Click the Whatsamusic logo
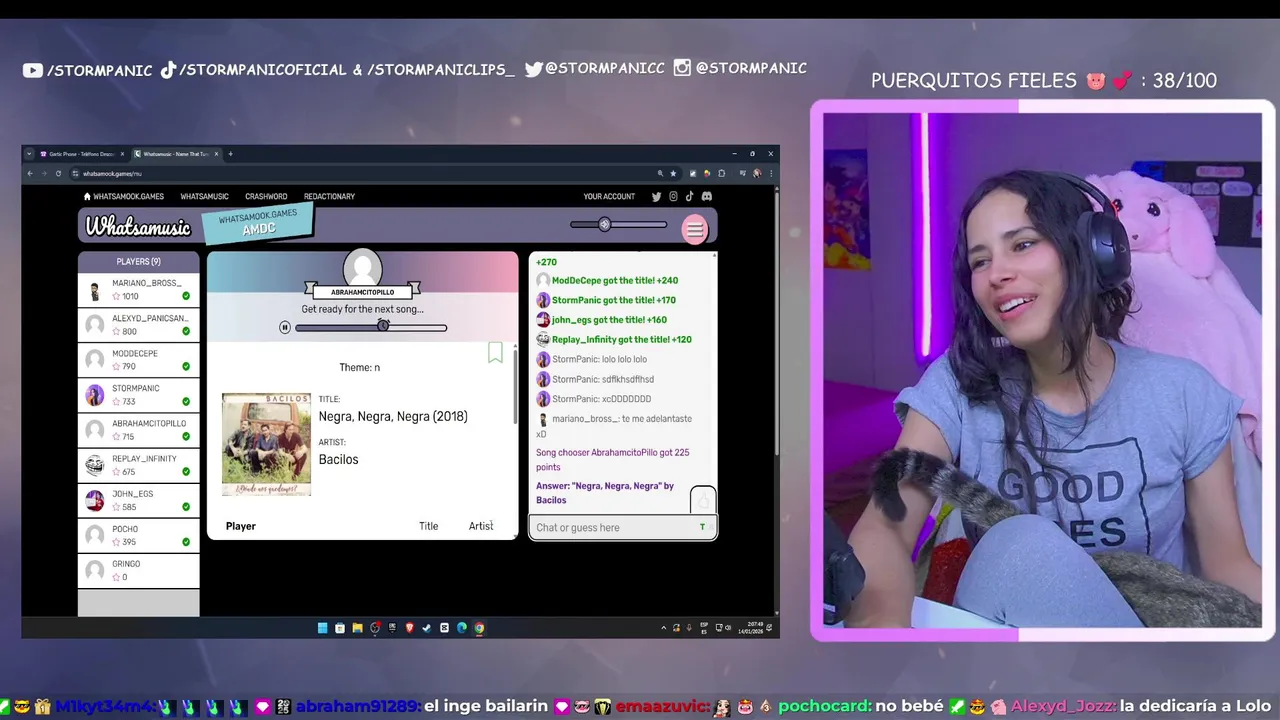The height and width of the screenshot is (720, 1280). click(138, 227)
